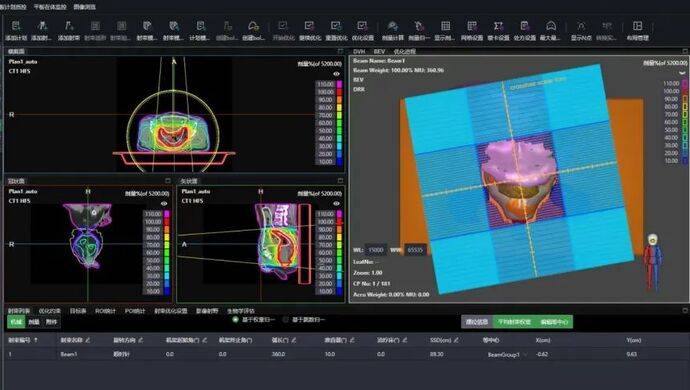Expand the collapse chevron under BEV dose label
690x390 pixels.
pos(683,73)
